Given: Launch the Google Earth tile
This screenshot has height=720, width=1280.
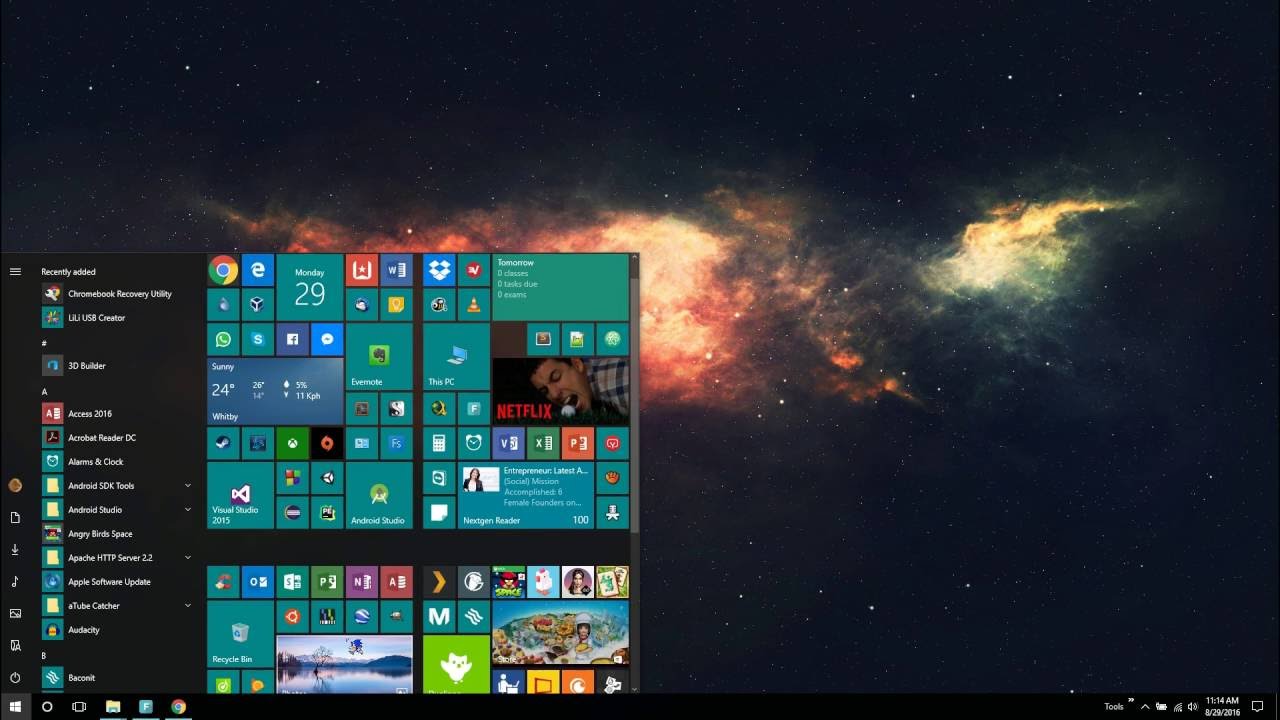Looking at the screenshot, I should tap(361, 616).
